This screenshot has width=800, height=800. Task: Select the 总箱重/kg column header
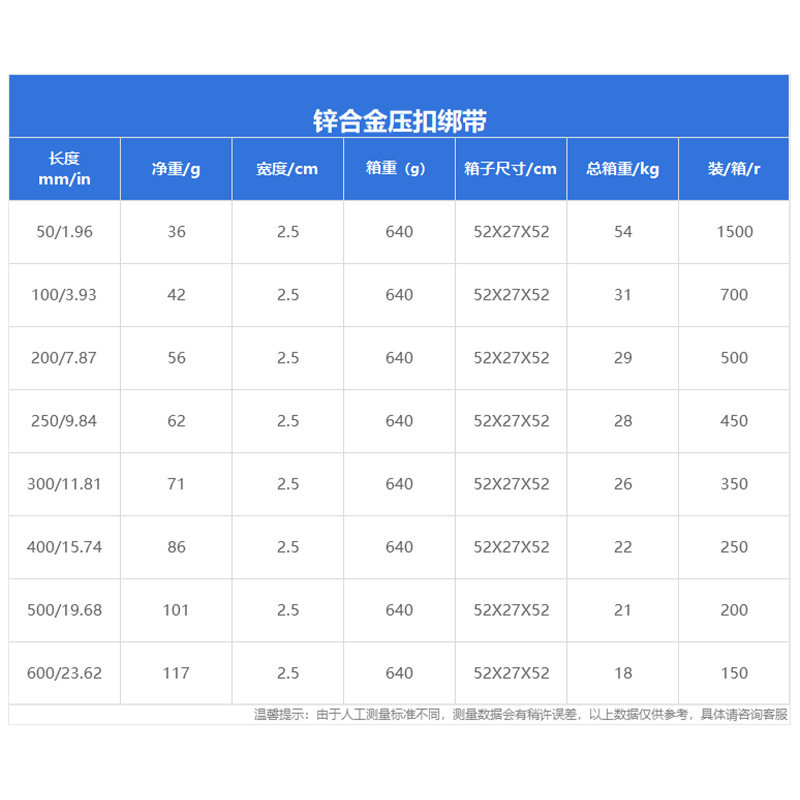click(x=622, y=169)
